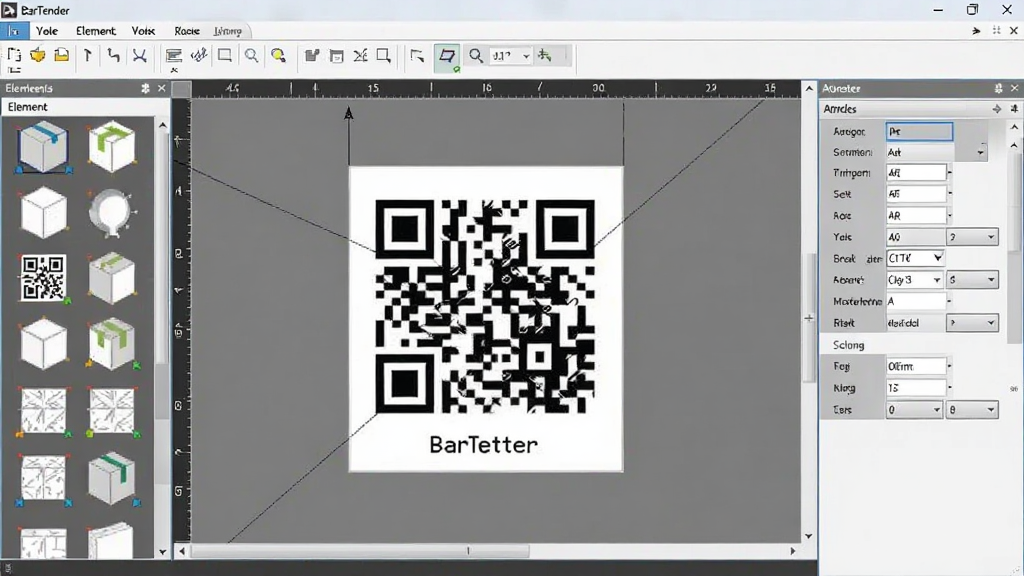Image resolution: width=1024 pixels, height=576 pixels.
Task: Click the Element header in Elements panel
Action: (27, 106)
